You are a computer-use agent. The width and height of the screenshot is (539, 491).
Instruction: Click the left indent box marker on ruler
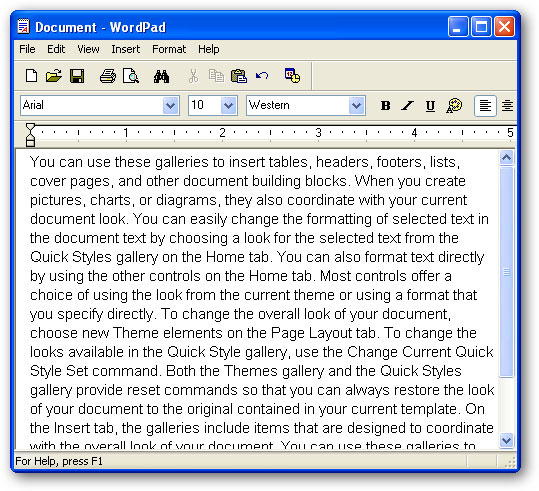[30, 143]
